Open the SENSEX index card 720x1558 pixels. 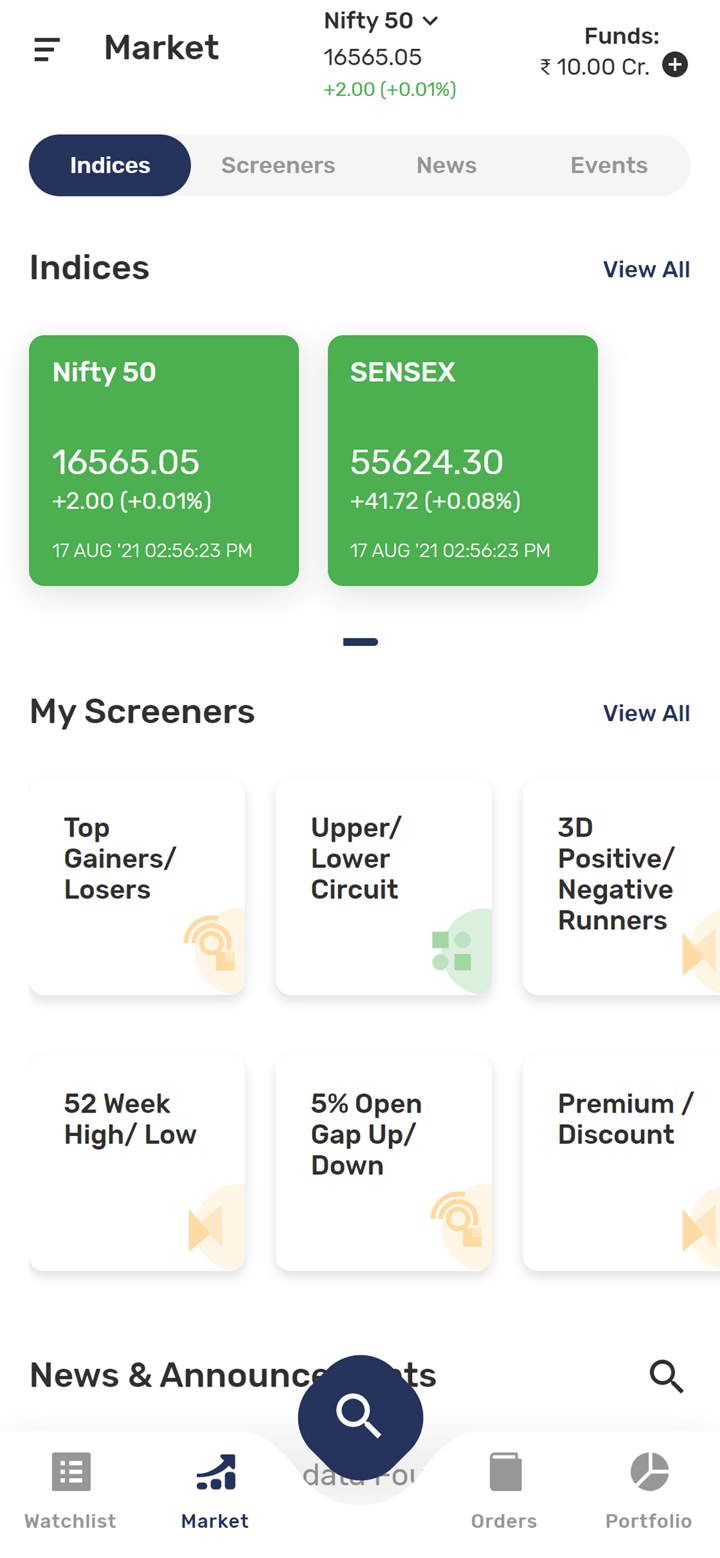click(462, 460)
